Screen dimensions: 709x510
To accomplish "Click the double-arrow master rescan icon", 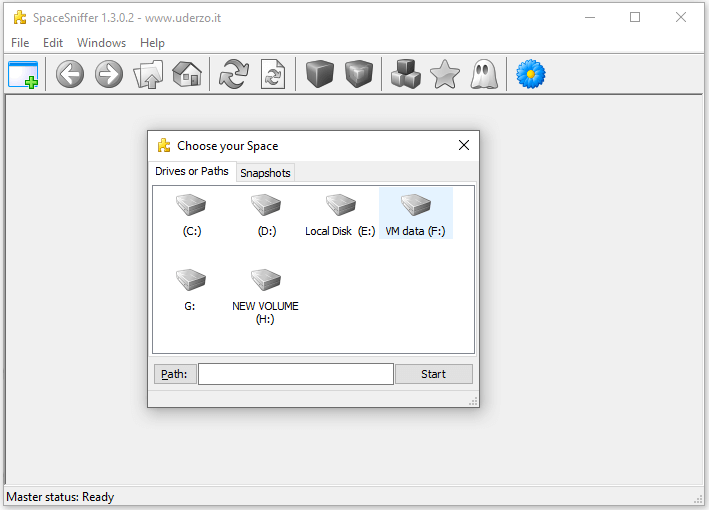I will [234, 74].
